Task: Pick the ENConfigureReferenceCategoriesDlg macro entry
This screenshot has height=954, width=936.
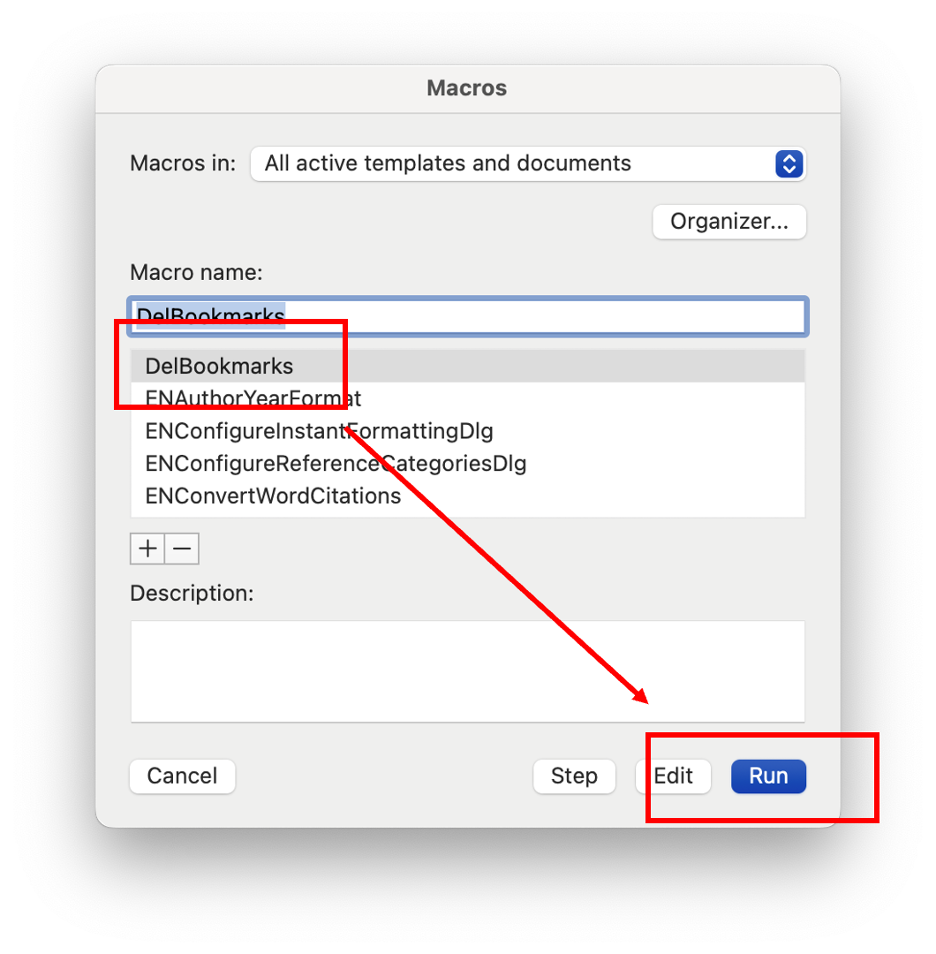Action: tap(335, 464)
